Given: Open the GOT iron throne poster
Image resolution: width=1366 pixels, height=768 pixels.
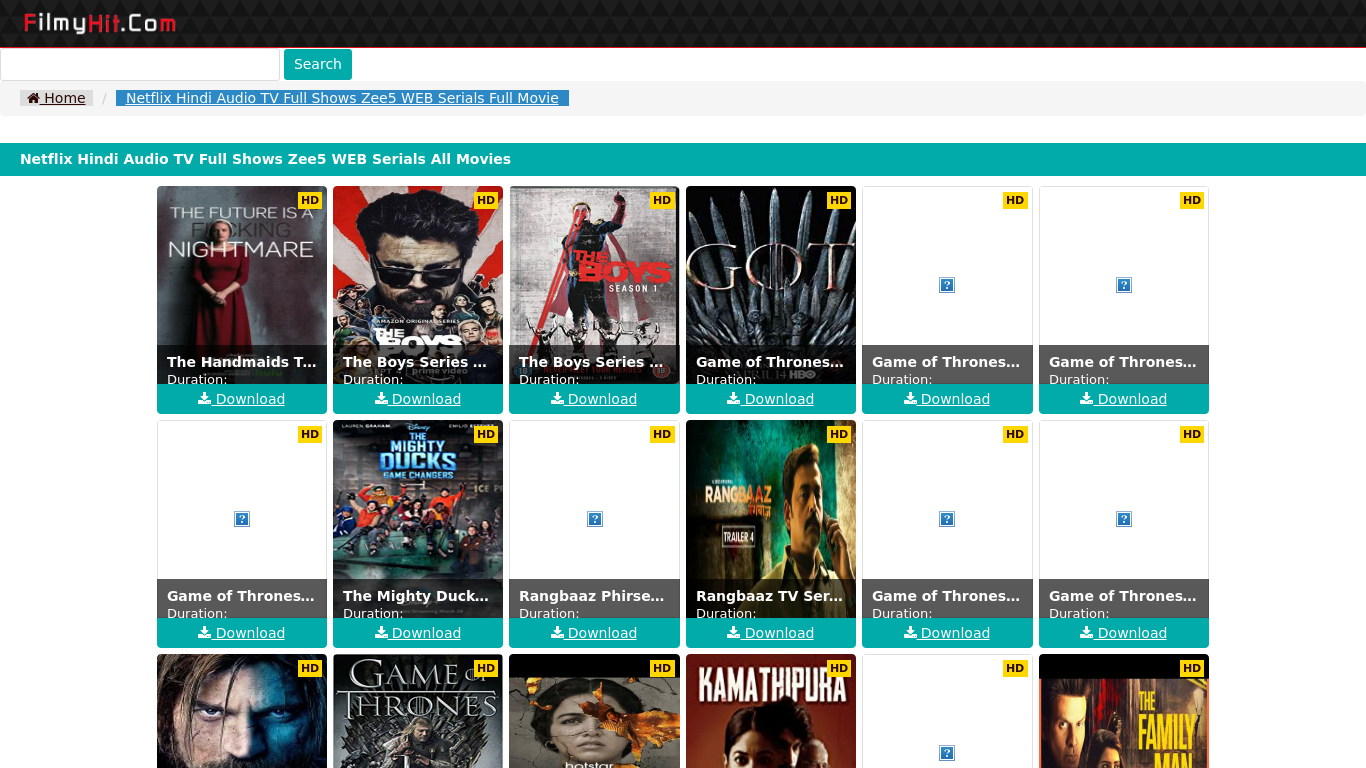Looking at the screenshot, I should 770,270.
